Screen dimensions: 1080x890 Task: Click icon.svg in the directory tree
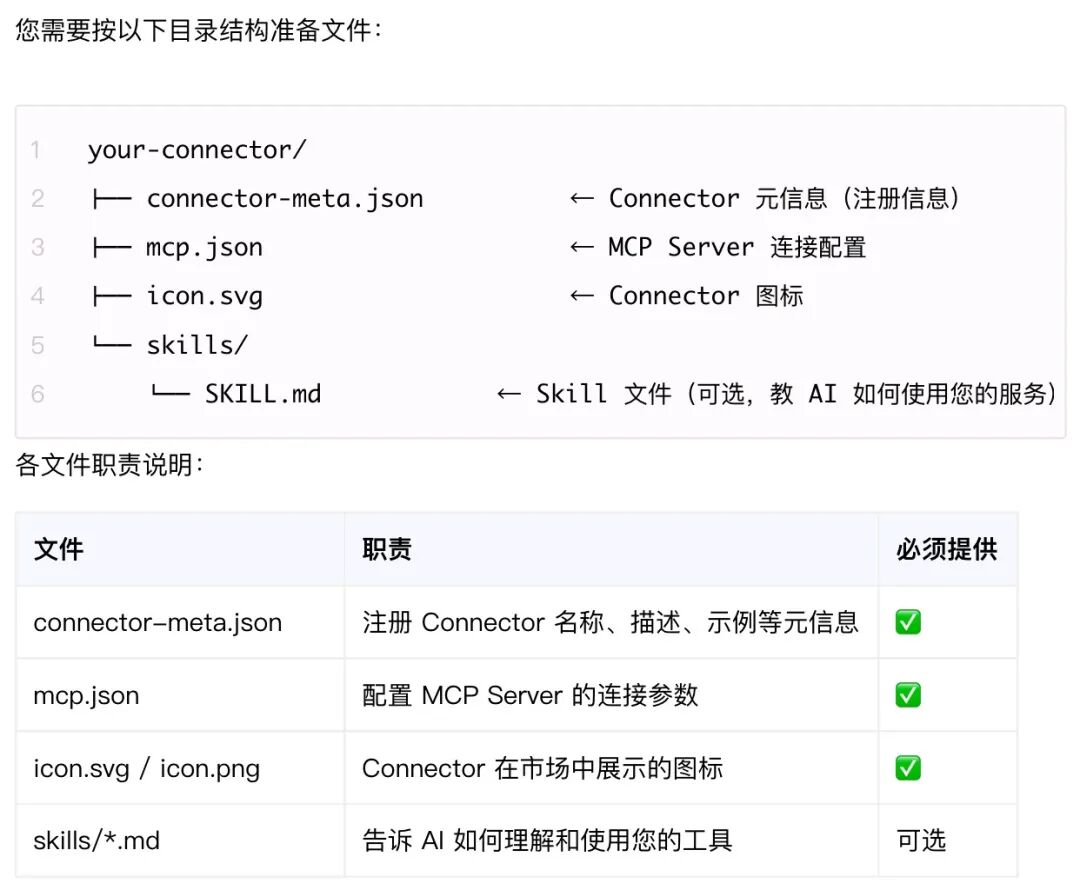205,296
